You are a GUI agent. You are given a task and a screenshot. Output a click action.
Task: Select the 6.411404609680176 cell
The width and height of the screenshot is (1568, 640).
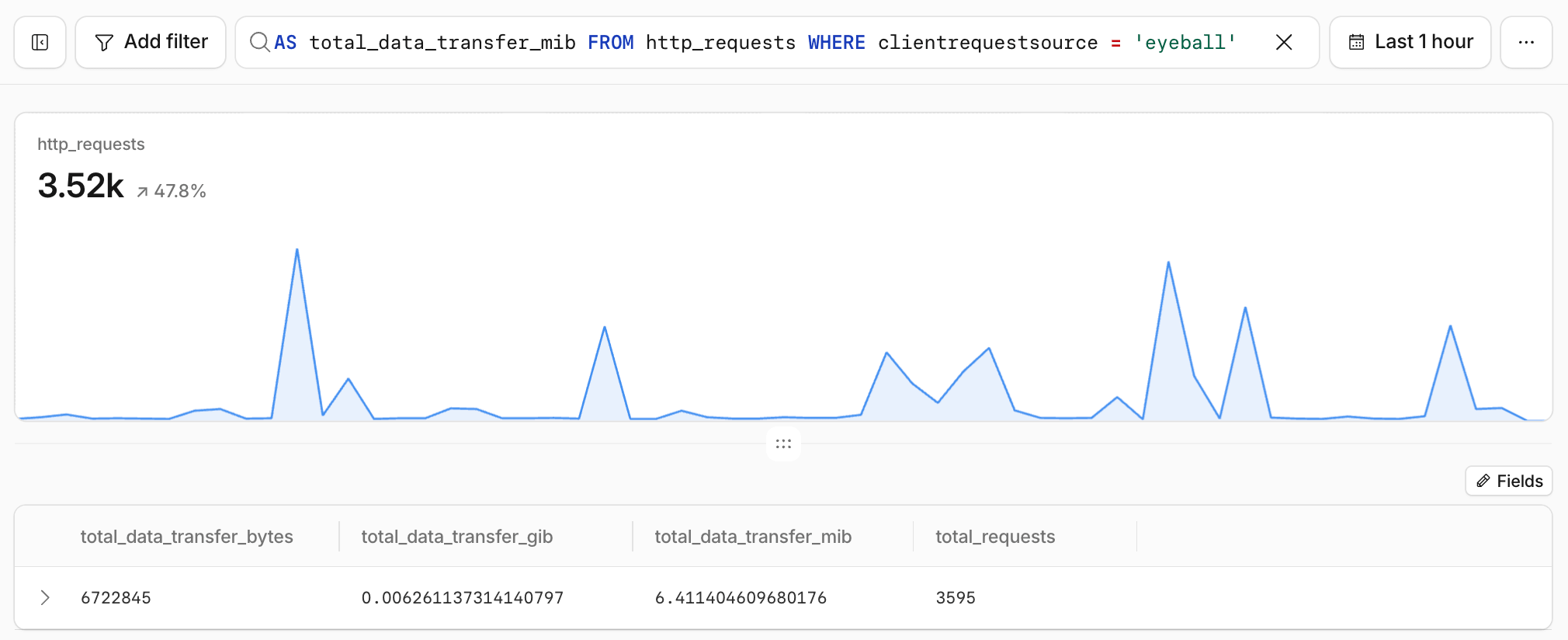(x=741, y=598)
